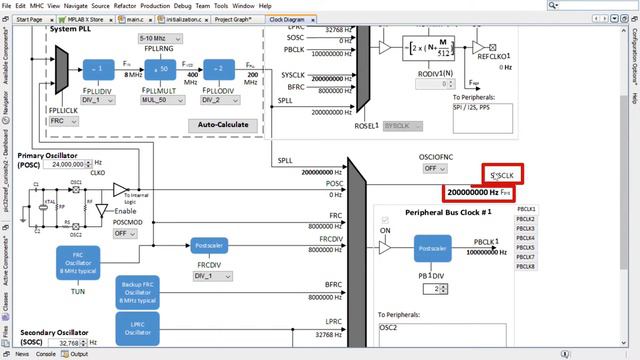Viewport: 640px width, 360px height.
Task: Switch to the MPLAB X Store tab
Action: (85, 19)
